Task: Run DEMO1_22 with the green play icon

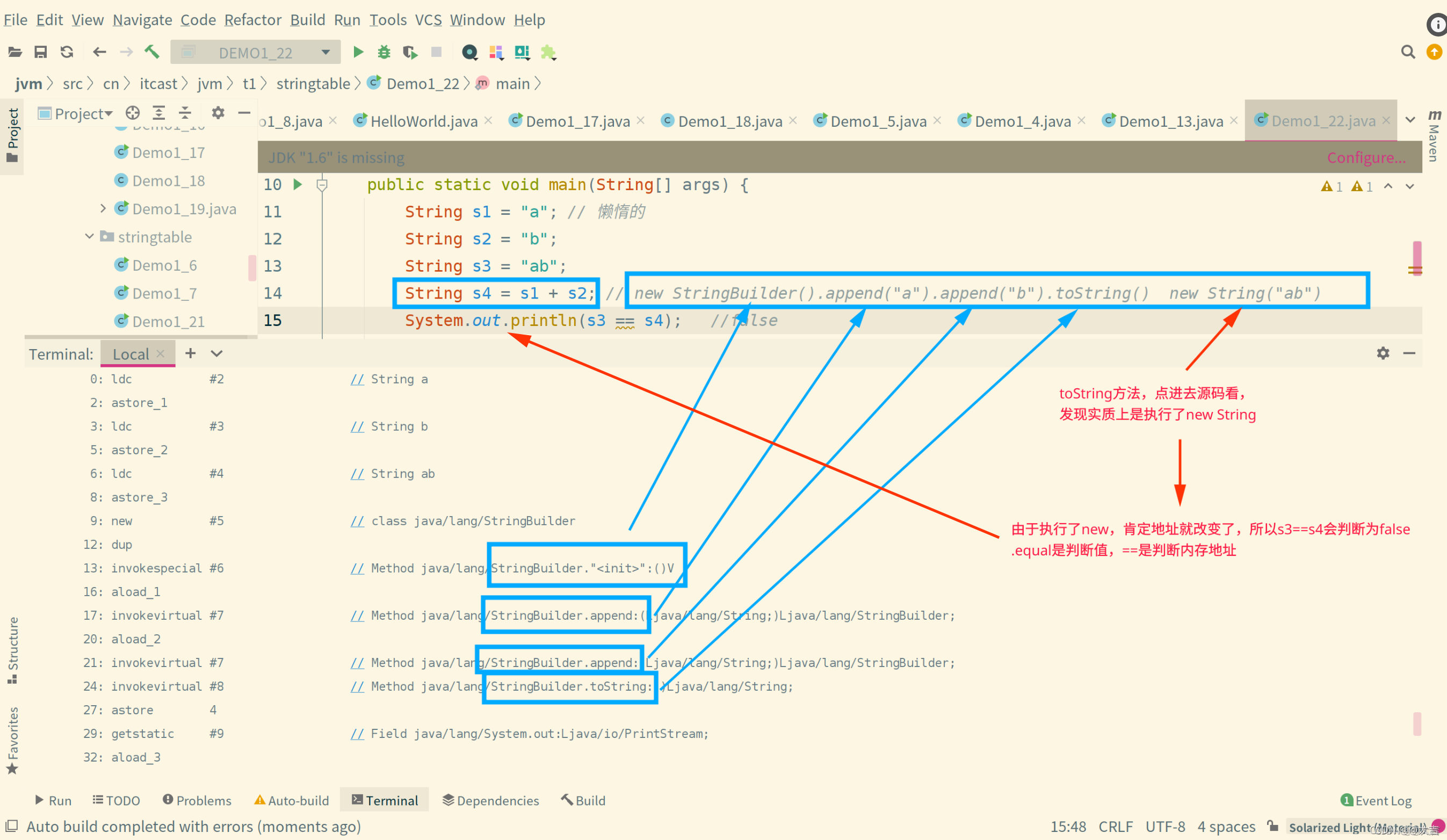Action: (x=358, y=52)
